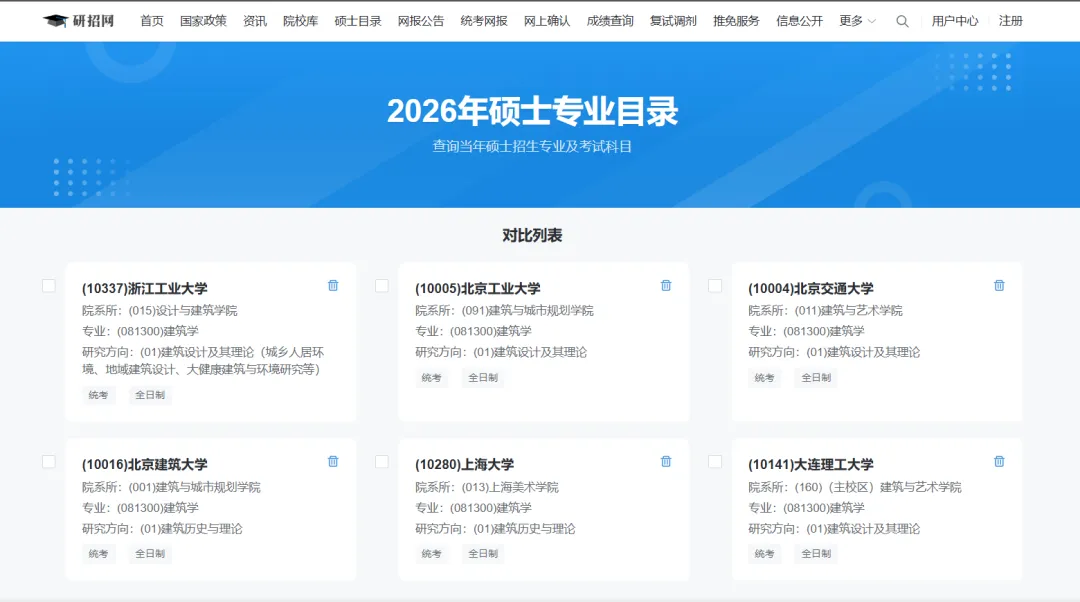This screenshot has width=1080, height=602.
Task: Delete the 北京工业大学 card with trash icon
Action: 666,285
